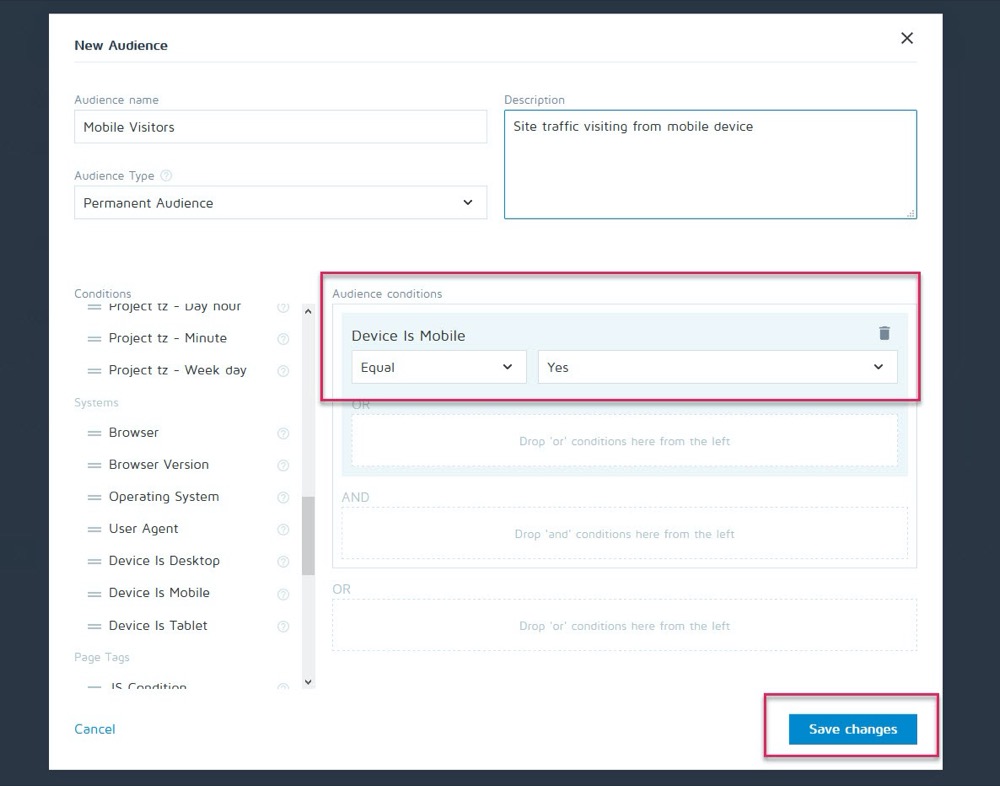Open the Yes value dropdown
The image size is (1000, 786).
pyautogui.click(x=716, y=367)
